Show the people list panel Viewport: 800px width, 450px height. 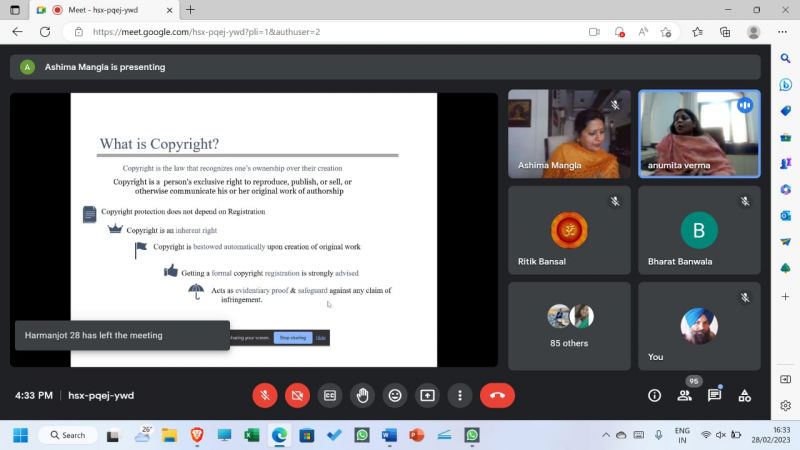pos(684,395)
